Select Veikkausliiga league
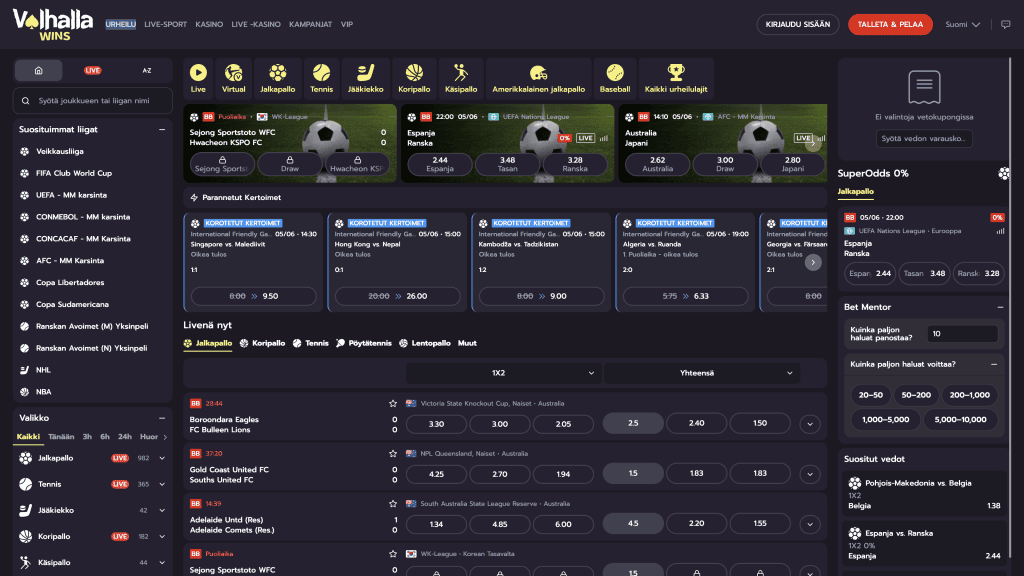 tap(59, 152)
